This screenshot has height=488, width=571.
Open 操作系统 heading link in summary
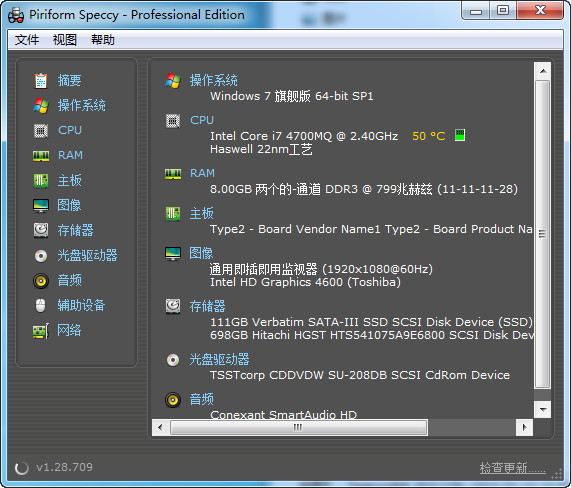[x=213, y=80]
